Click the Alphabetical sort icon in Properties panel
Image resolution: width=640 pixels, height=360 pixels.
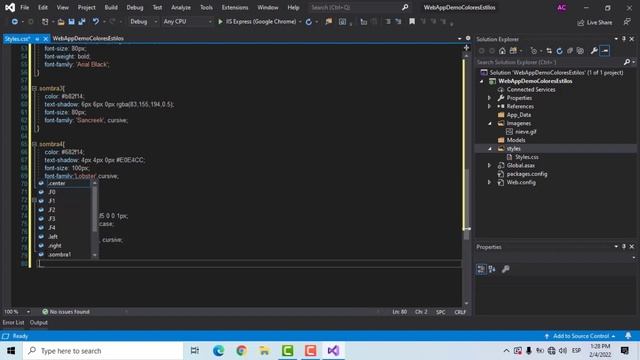pyautogui.click(x=492, y=269)
